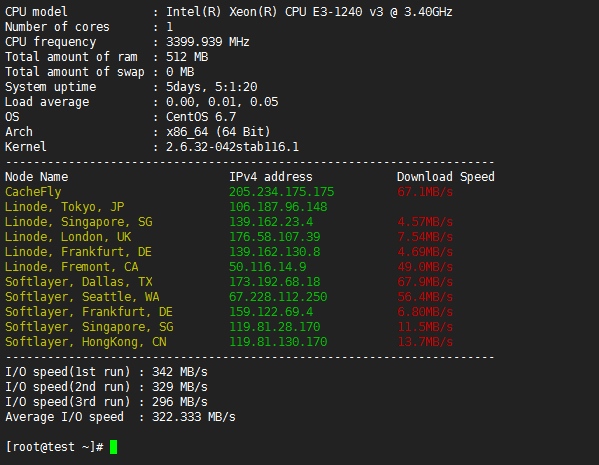The width and height of the screenshot is (599, 465).
Task: Click the Softlayer, Singapore, SG speed 11.5MB/s
Action: [x=425, y=327]
